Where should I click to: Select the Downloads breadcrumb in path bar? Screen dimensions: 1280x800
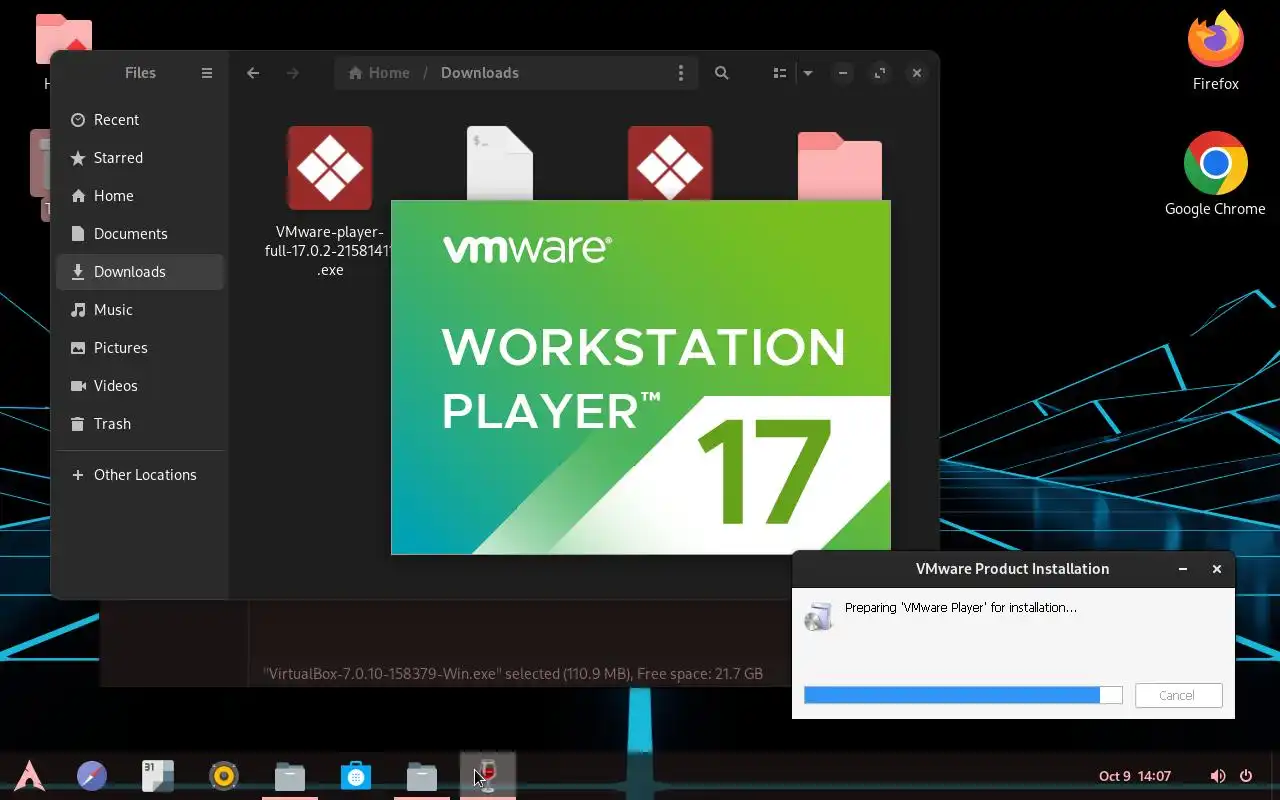point(480,73)
